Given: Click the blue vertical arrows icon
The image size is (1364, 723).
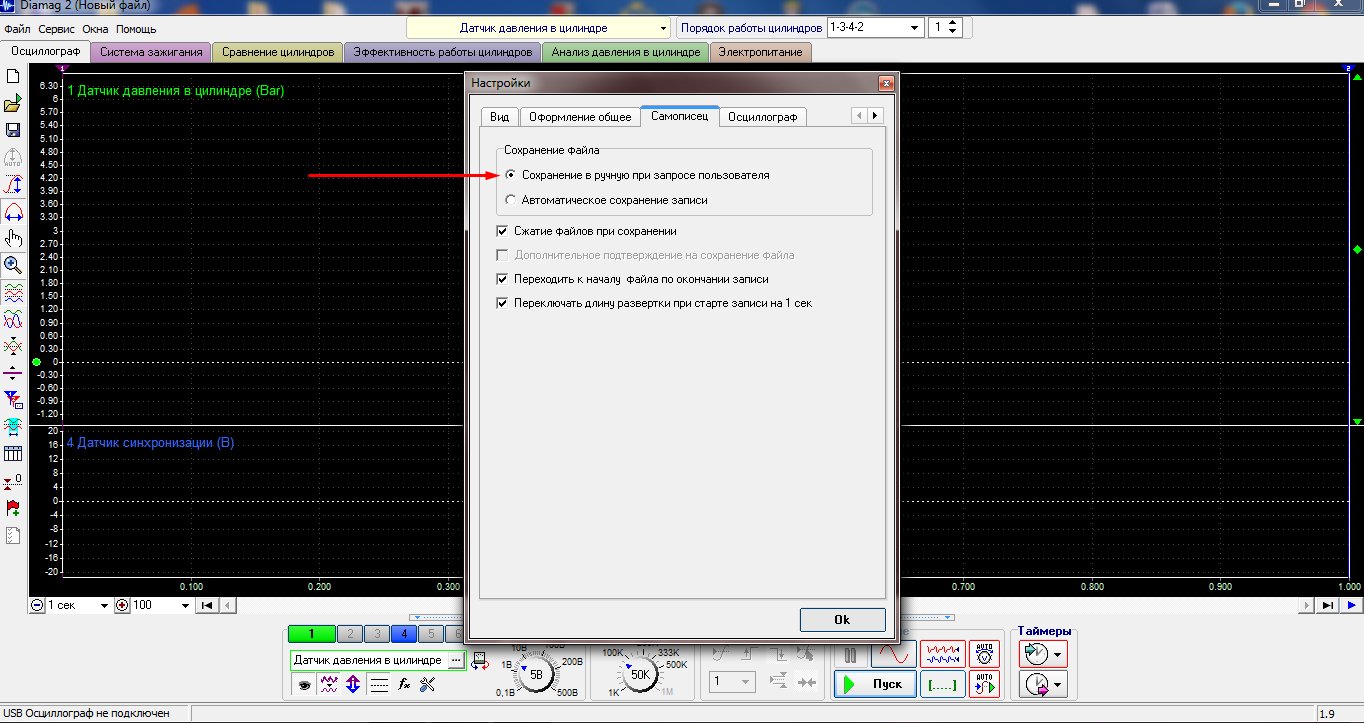Looking at the screenshot, I should tap(353, 684).
